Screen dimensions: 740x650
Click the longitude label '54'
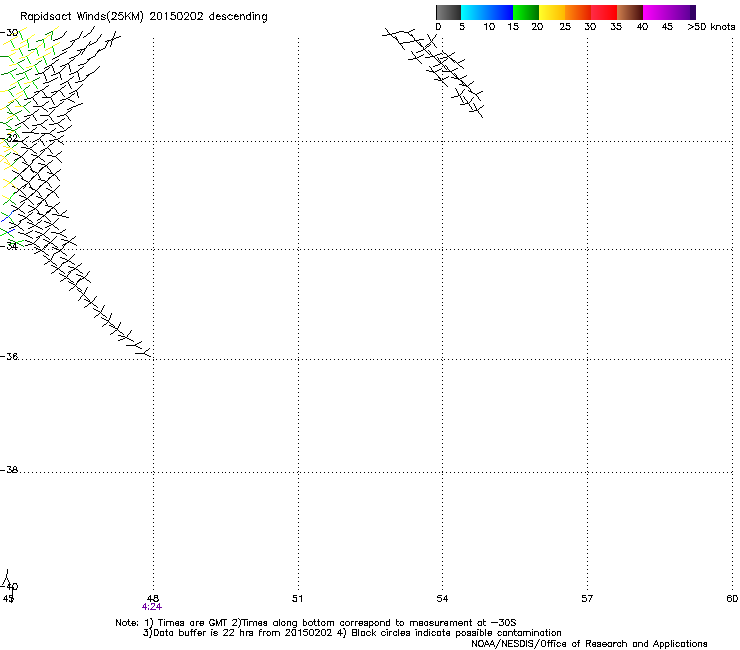pyautogui.click(x=442, y=599)
